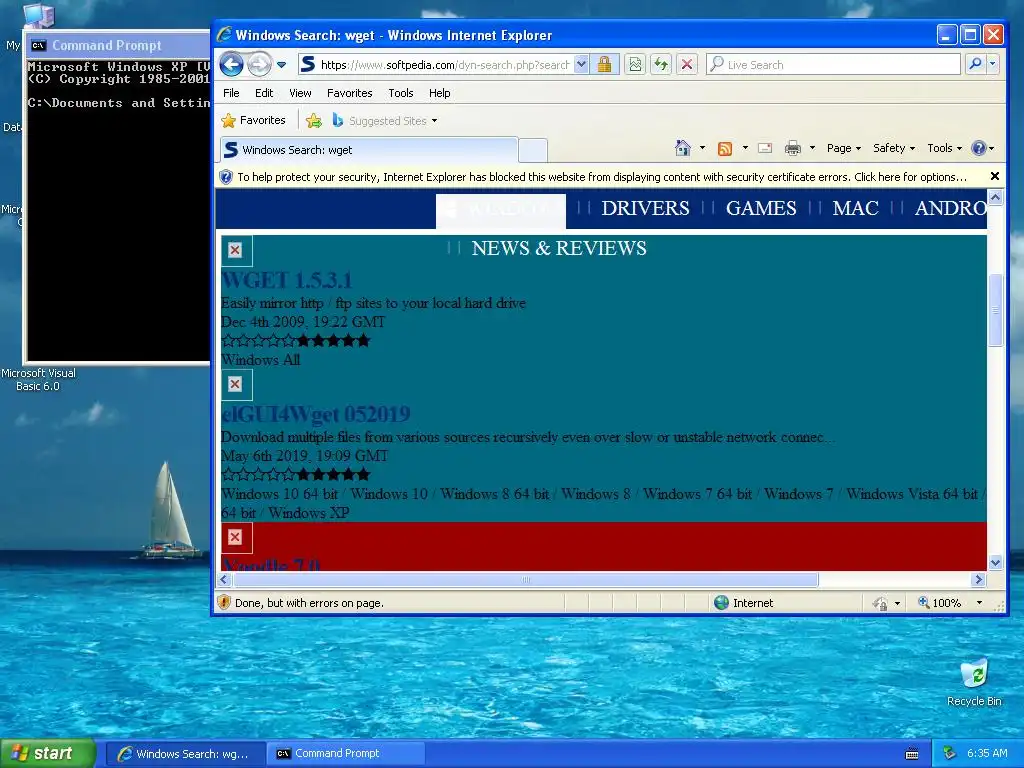Click broken image above WGET 1.5.3.1

(236, 250)
